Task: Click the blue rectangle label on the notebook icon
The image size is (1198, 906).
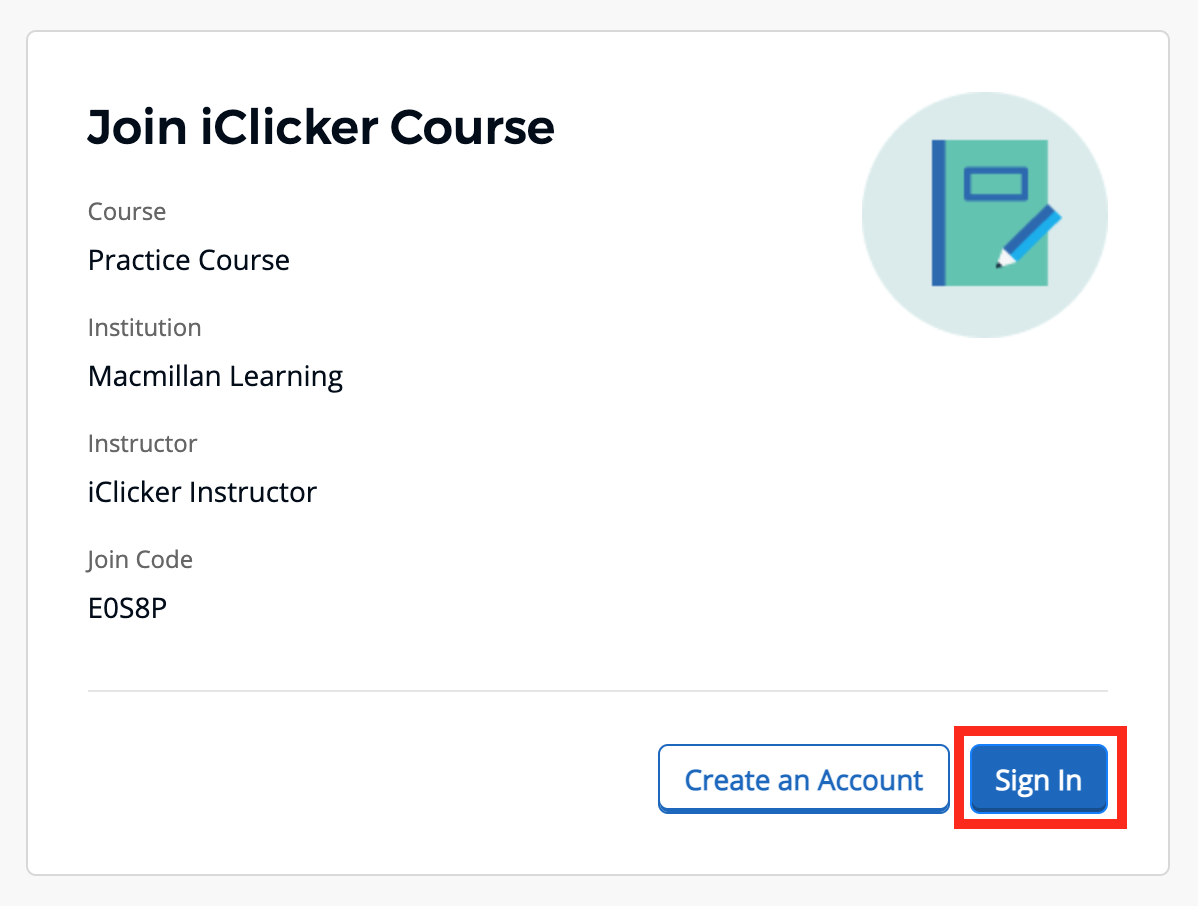Action: (x=995, y=185)
